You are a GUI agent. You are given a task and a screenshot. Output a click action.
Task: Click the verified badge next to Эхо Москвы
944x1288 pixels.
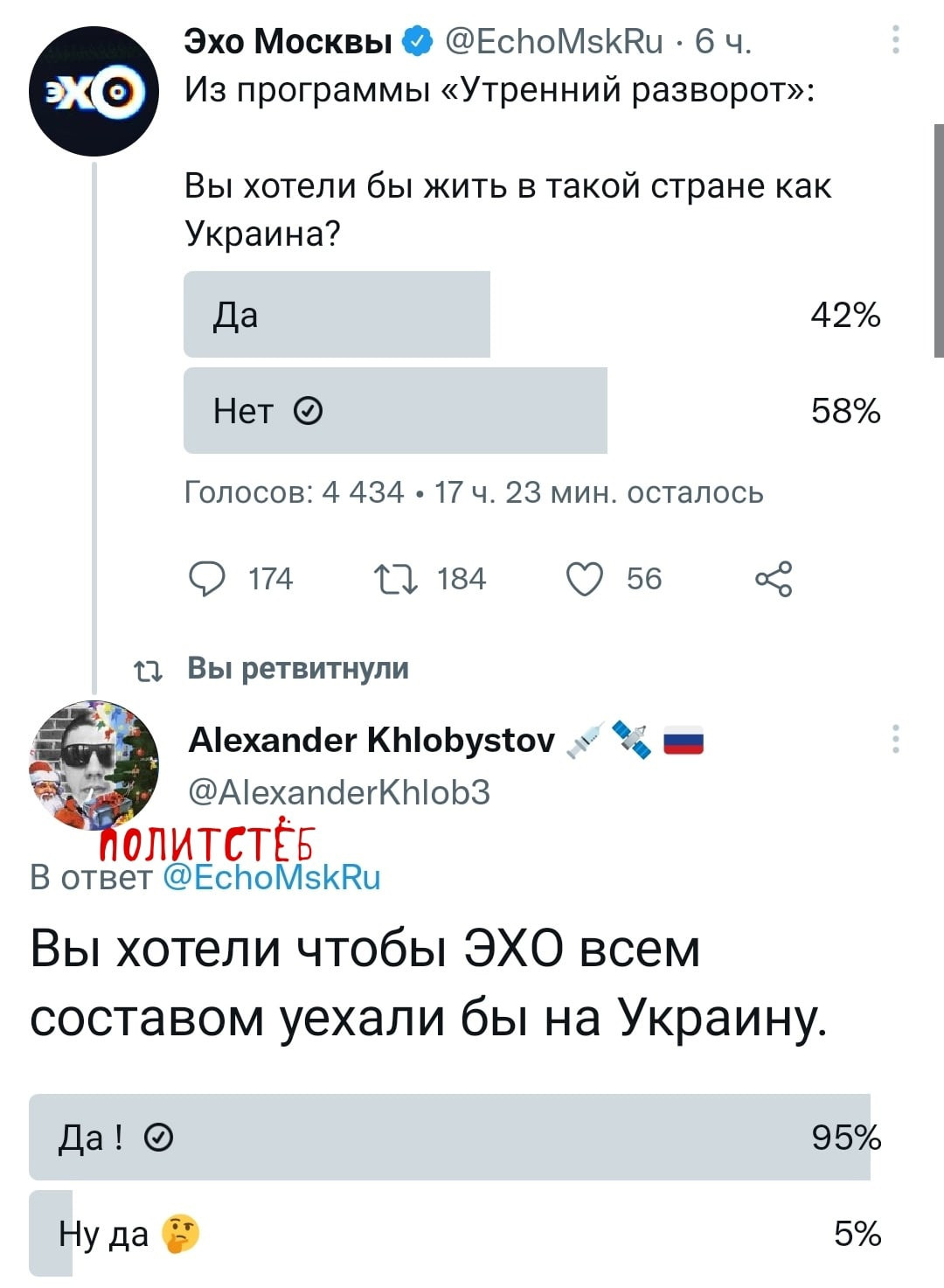417,41
